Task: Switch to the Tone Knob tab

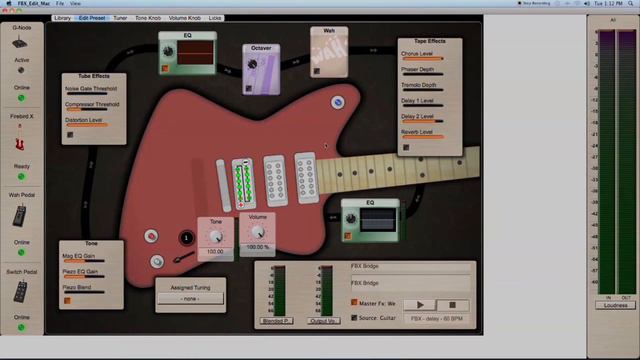Action: tap(148, 18)
